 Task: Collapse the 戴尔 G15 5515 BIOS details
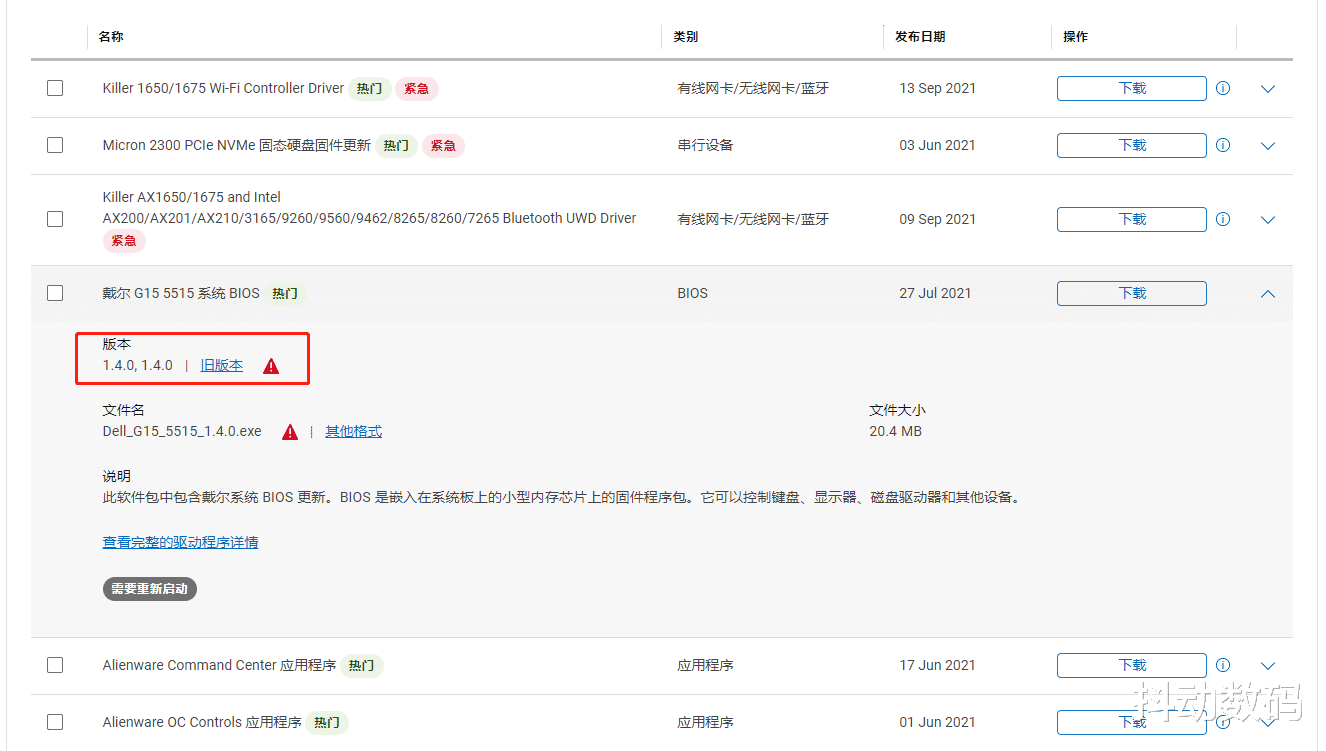(1267, 293)
